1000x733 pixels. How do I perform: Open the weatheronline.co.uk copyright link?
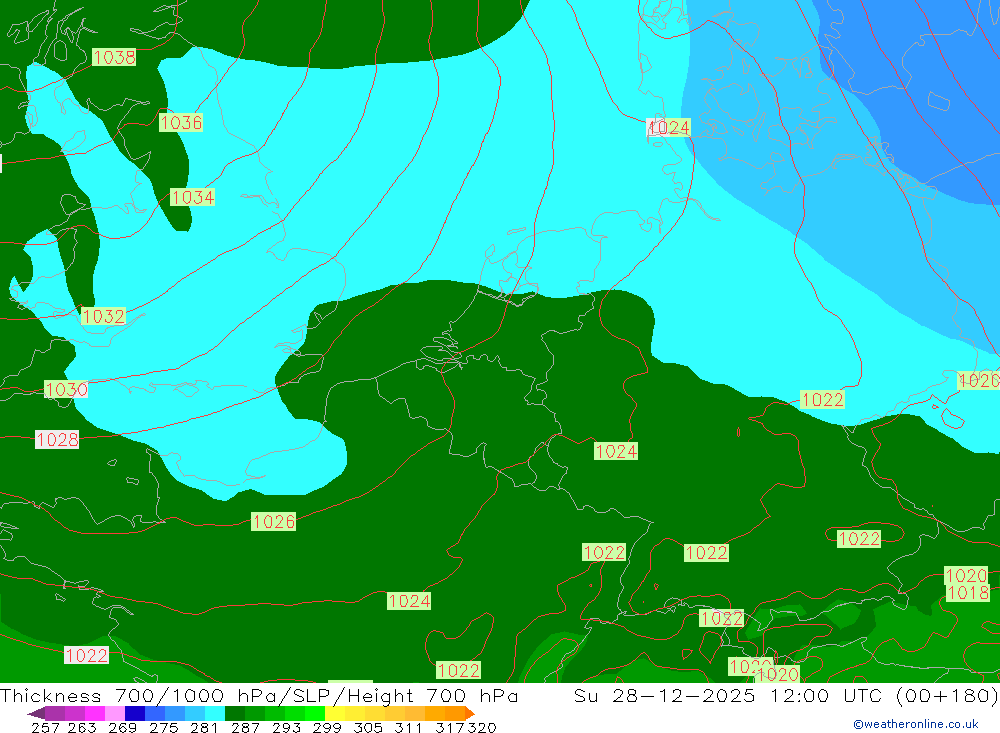[x=916, y=724]
